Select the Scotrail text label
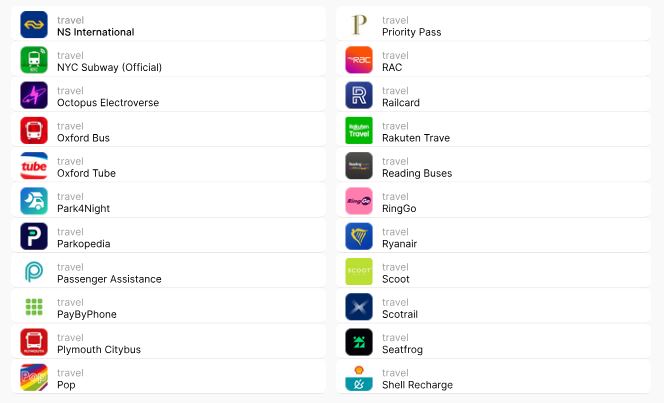This screenshot has width=664, height=403. tap(402, 314)
